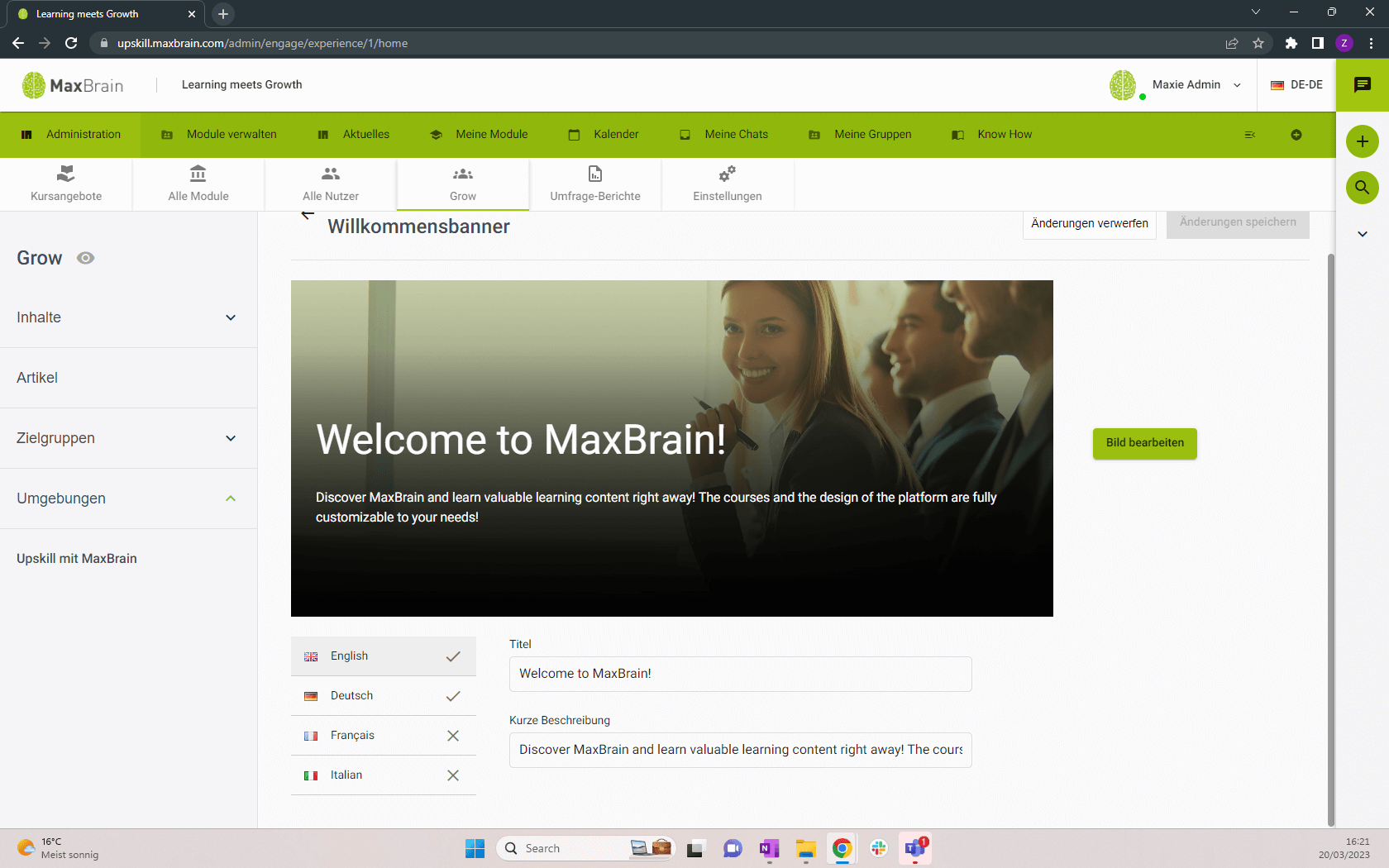Click the MaxBrain logo

pos(73,85)
